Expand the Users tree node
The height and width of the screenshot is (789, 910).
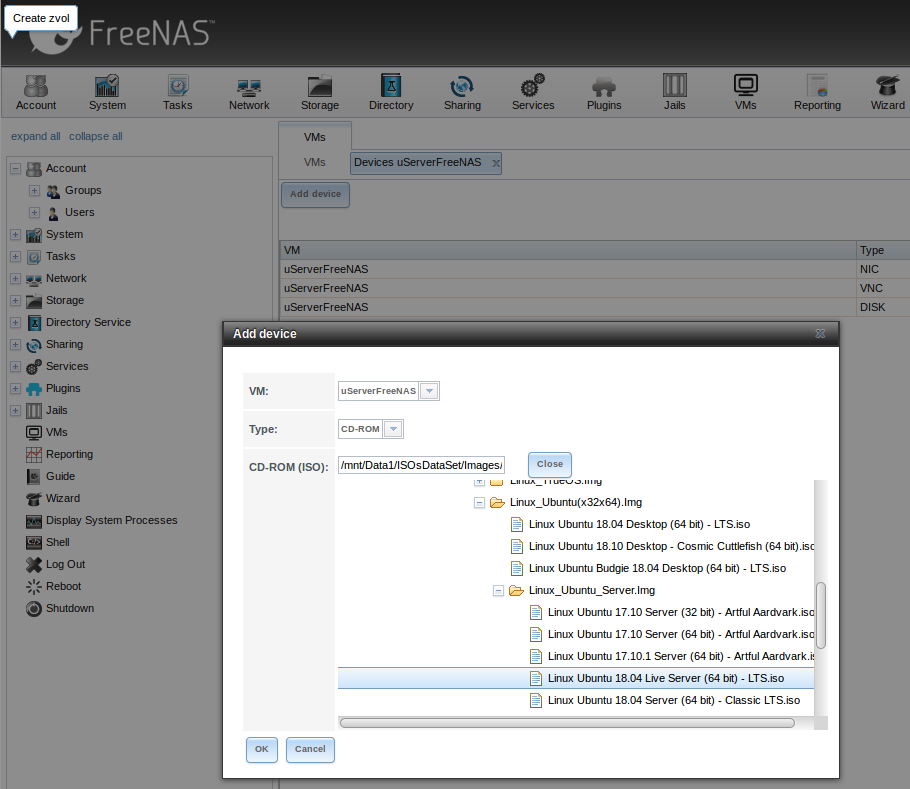34,212
